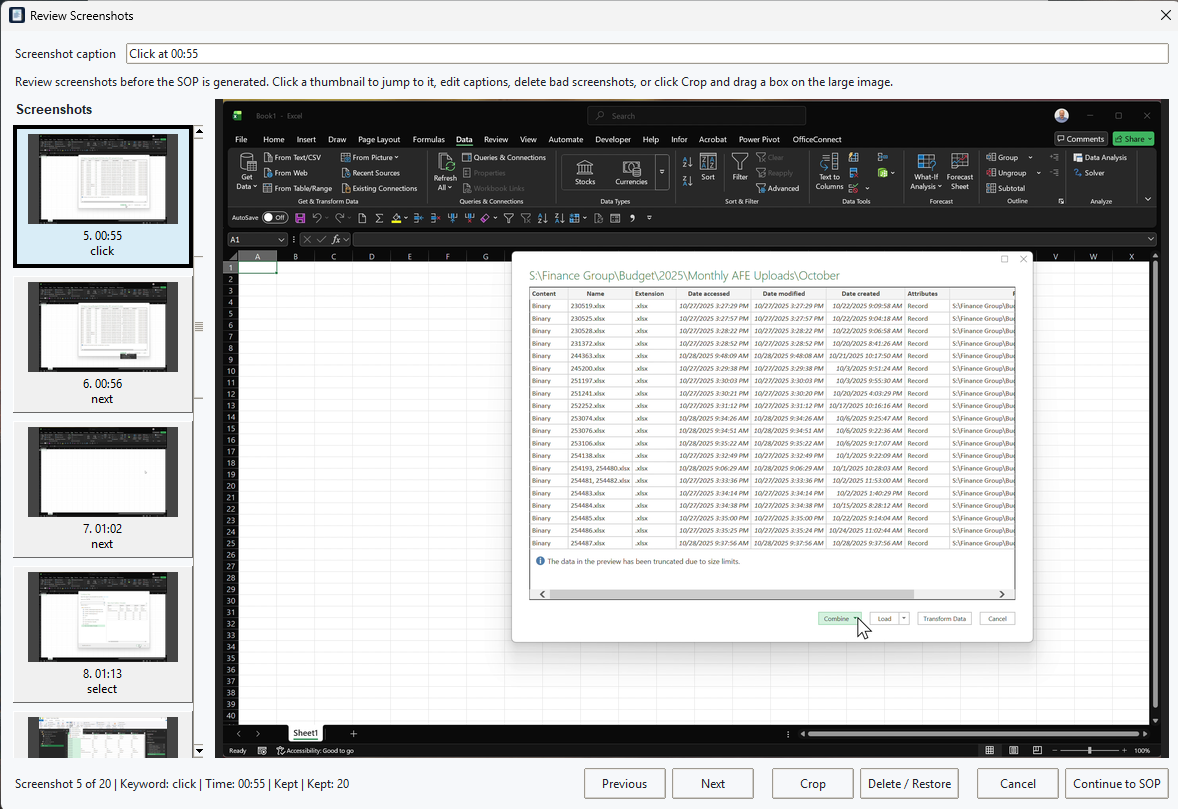Click the Next button

click(712, 783)
